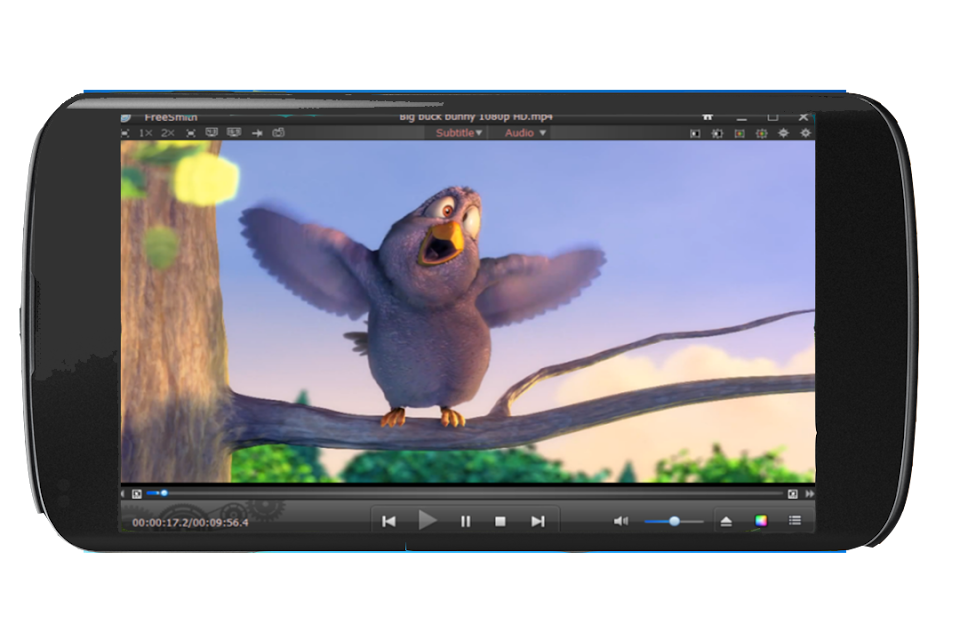Click first aspect-ratio icon at top right
This screenshot has height=640, width=960.
click(695, 134)
